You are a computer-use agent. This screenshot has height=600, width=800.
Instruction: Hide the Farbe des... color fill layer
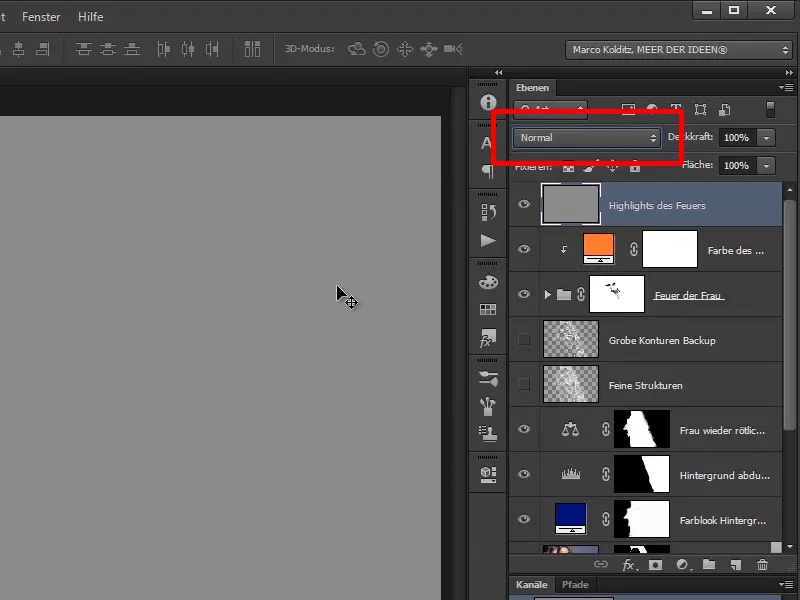(x=524, y=249)
